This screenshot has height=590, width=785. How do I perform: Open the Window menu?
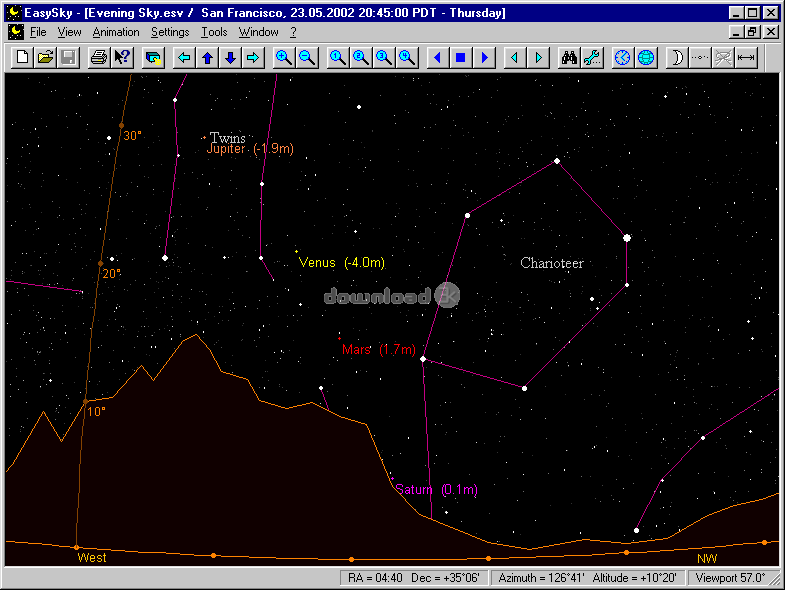pyautogui.click(x=258, y=32)
